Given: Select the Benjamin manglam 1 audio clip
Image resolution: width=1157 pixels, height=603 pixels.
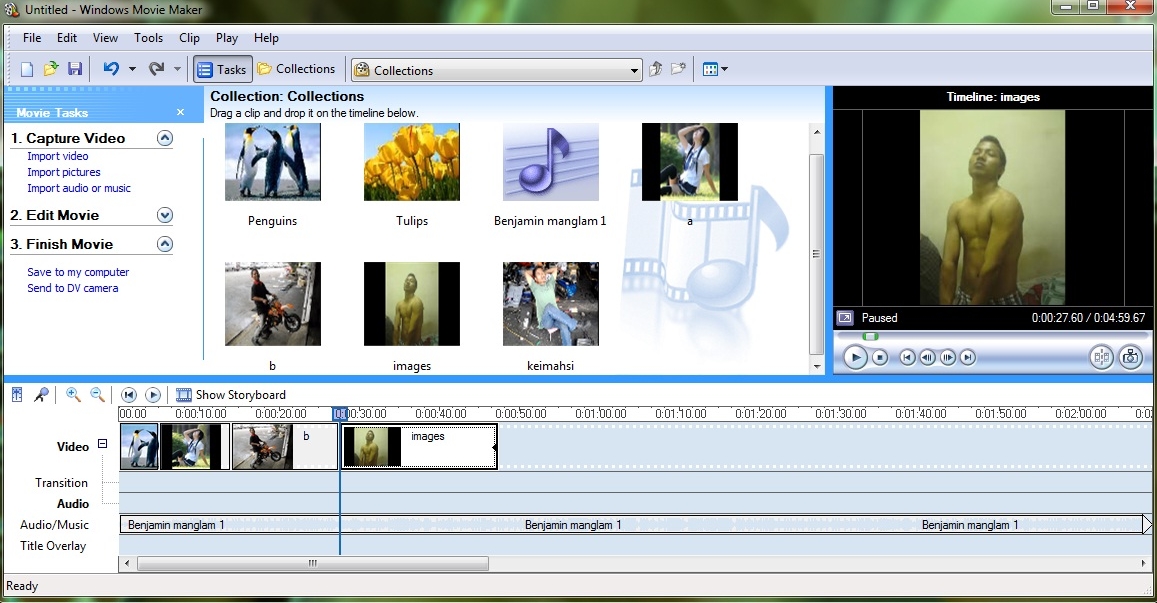Looking at the screenshot, I should 550,162.
